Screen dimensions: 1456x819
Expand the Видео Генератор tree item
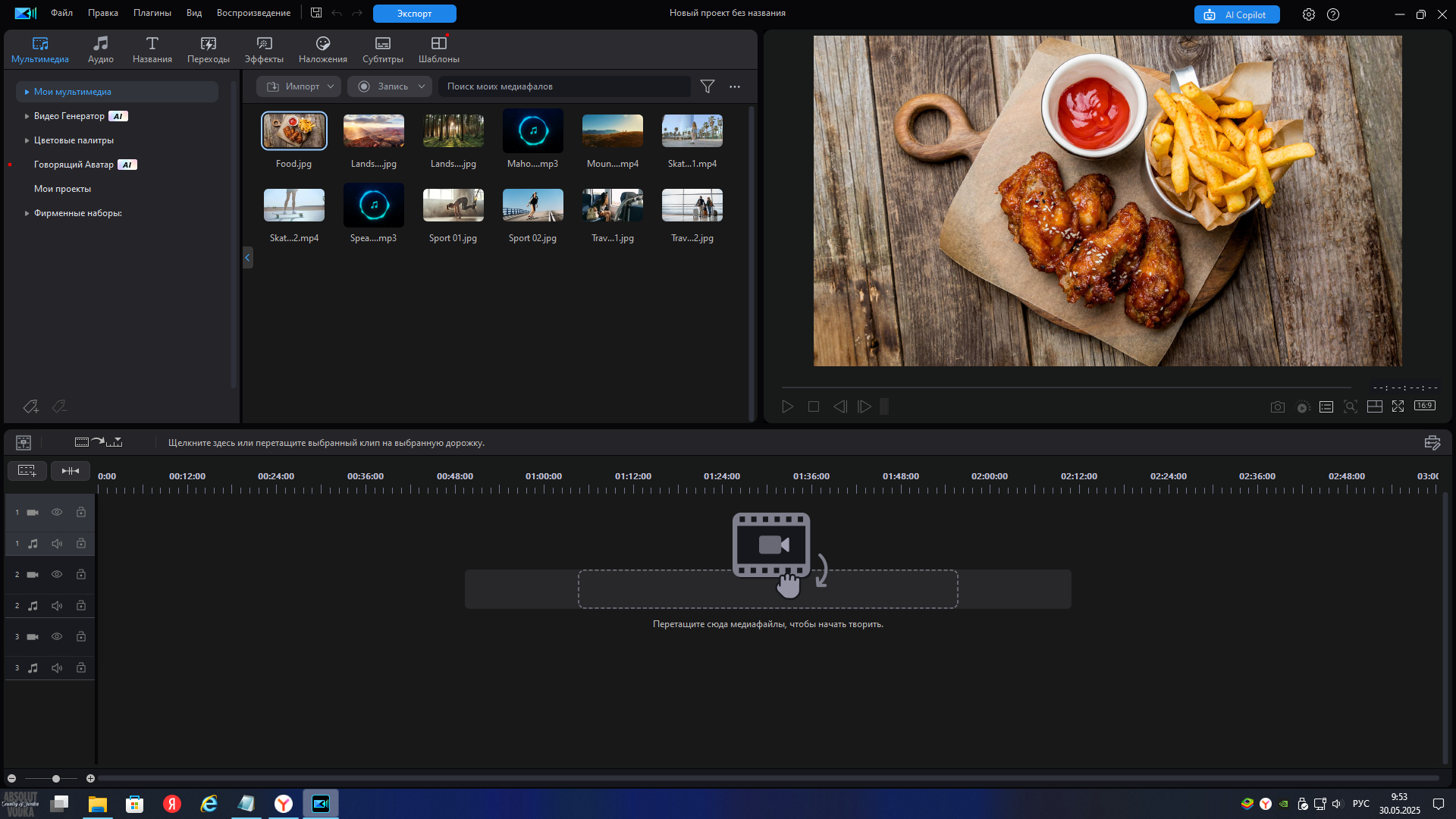point(27,116)
